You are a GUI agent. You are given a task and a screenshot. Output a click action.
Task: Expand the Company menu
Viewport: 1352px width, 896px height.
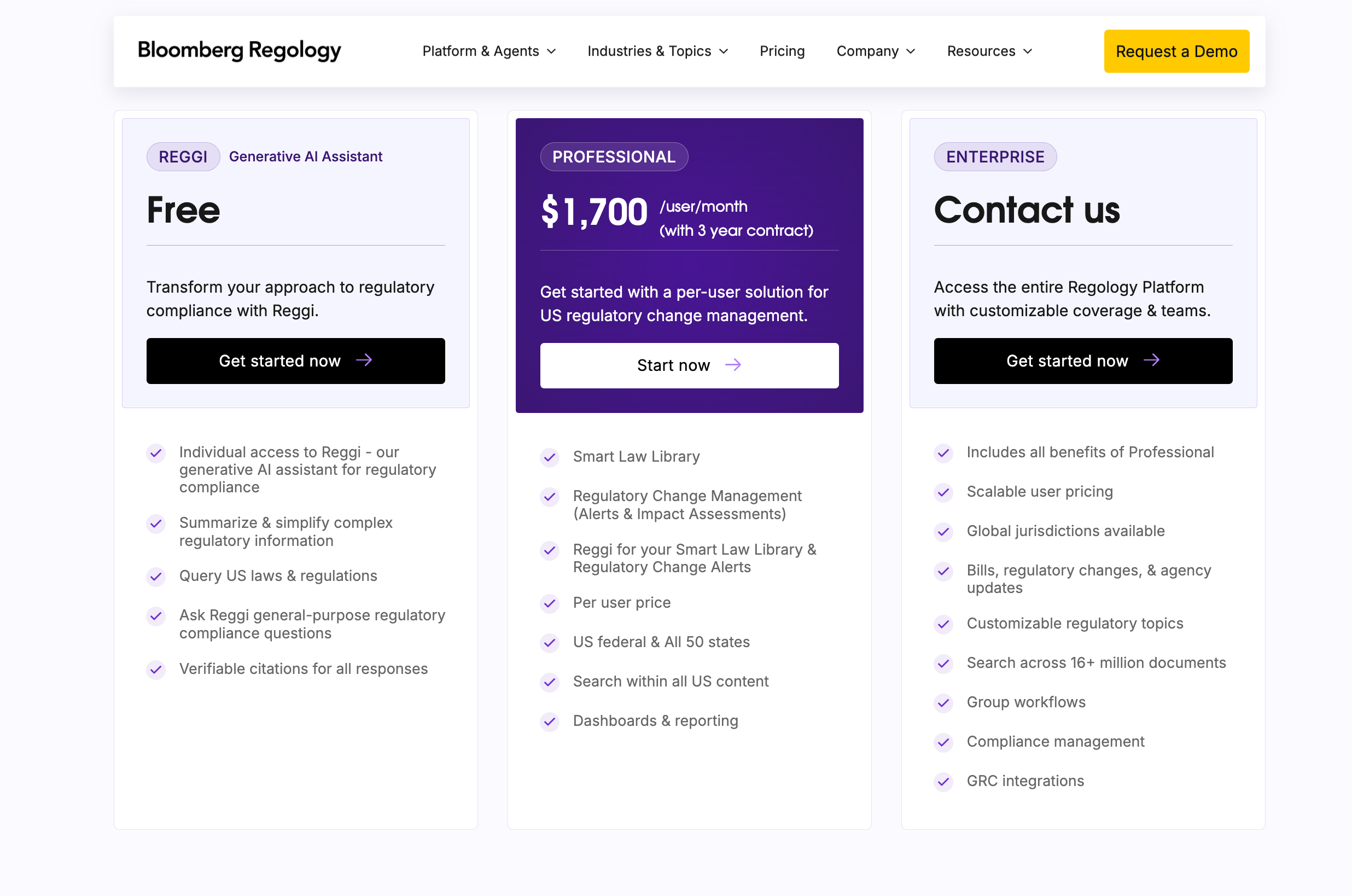pyautogui.click(x=876, y=51)
